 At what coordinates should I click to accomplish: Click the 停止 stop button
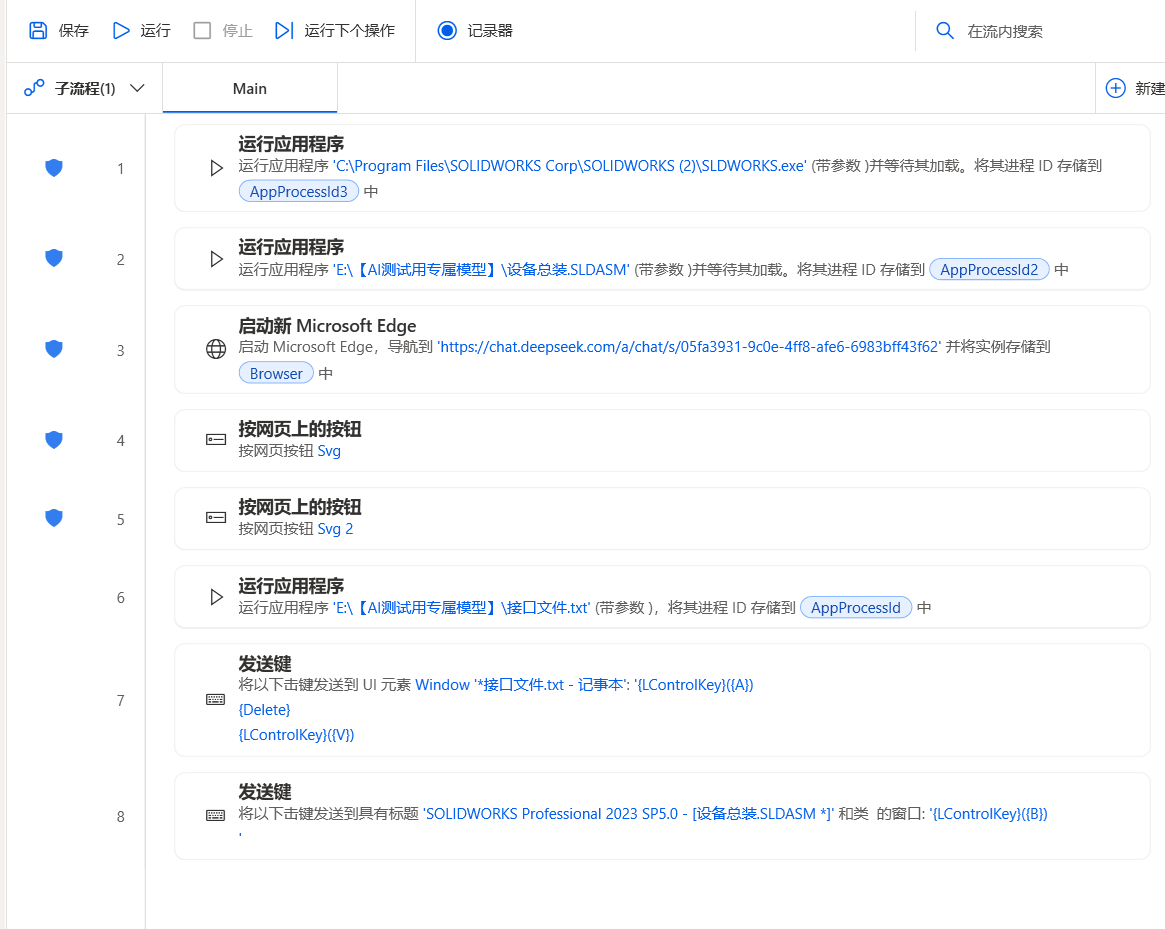223,30
